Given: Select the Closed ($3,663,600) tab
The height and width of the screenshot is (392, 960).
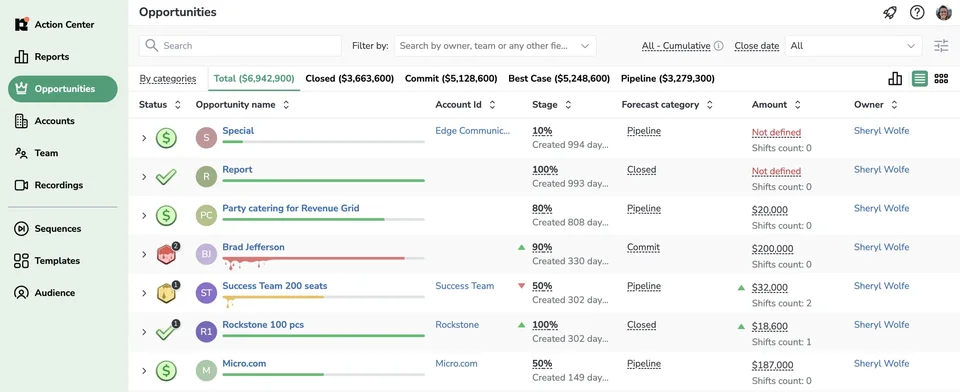Looking at the screenshot, I should click(349, 78).
